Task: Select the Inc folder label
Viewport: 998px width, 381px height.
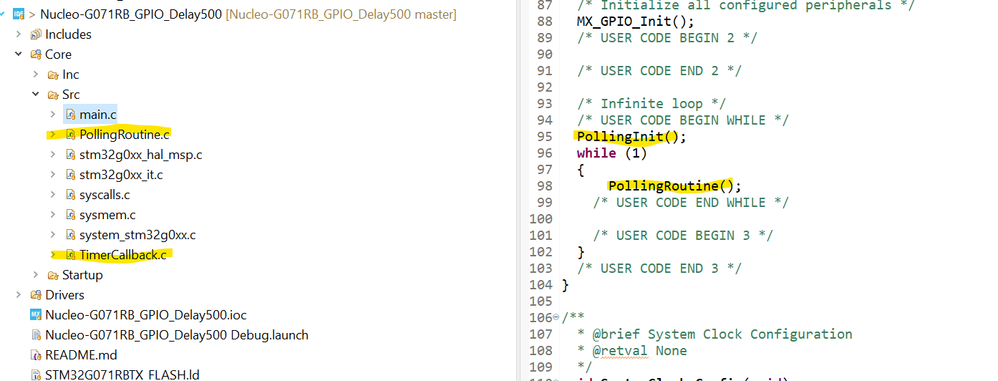Action: (x=71, y=75)
